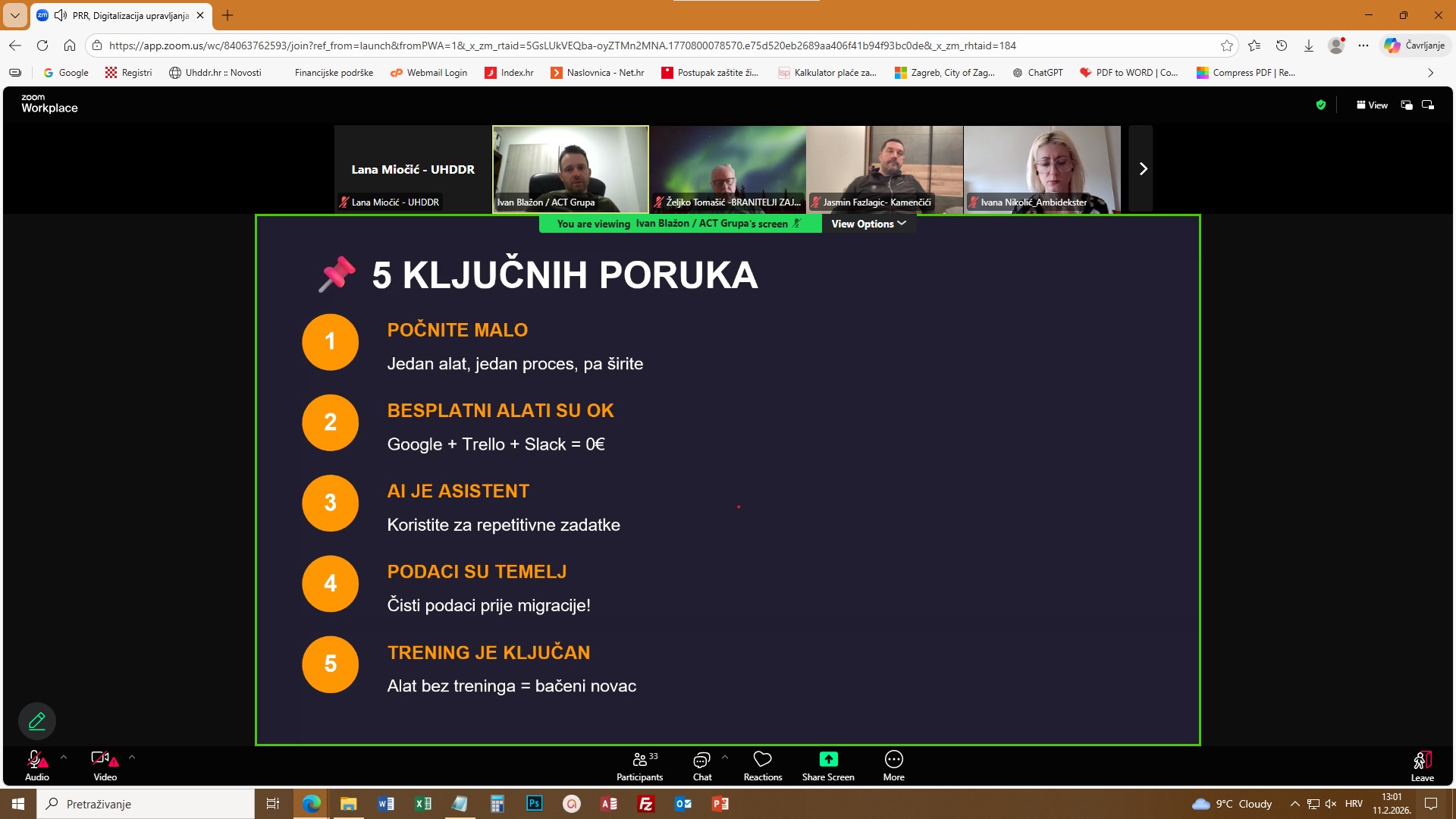The height and width of the screenshot is (819, 1456).
Task: Click the green Share Screen button
Action: tap(828, 759)
